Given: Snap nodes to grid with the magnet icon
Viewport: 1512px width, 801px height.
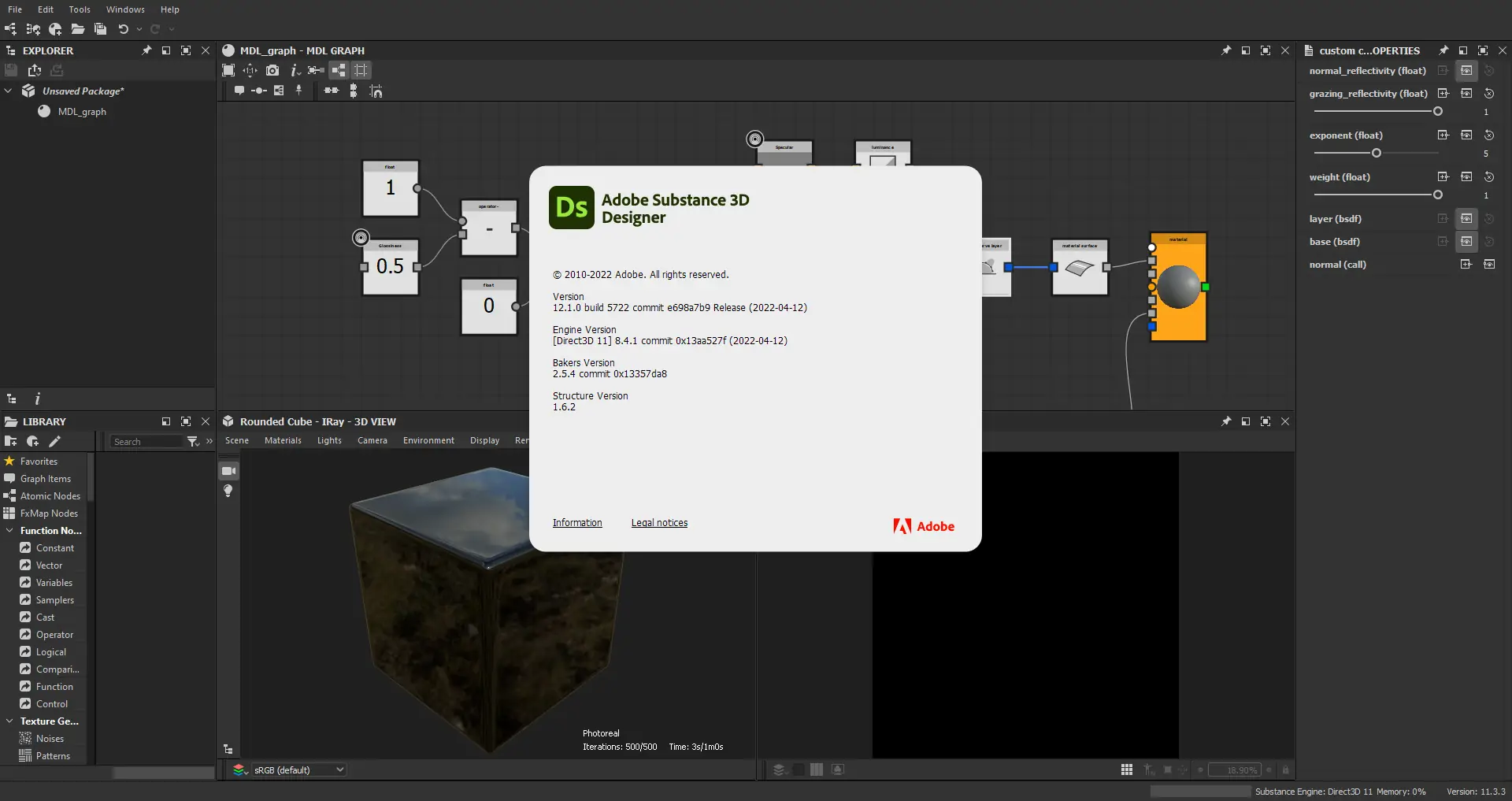Looking at the screenshot, I should coord(376,91).
